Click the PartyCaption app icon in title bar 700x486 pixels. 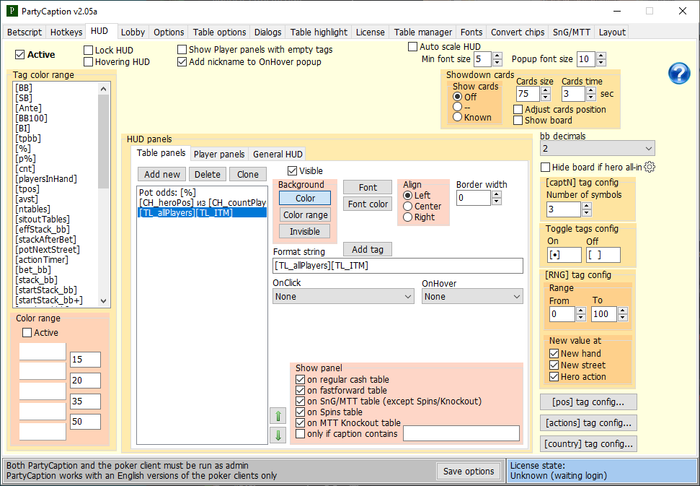click(10, 10)
